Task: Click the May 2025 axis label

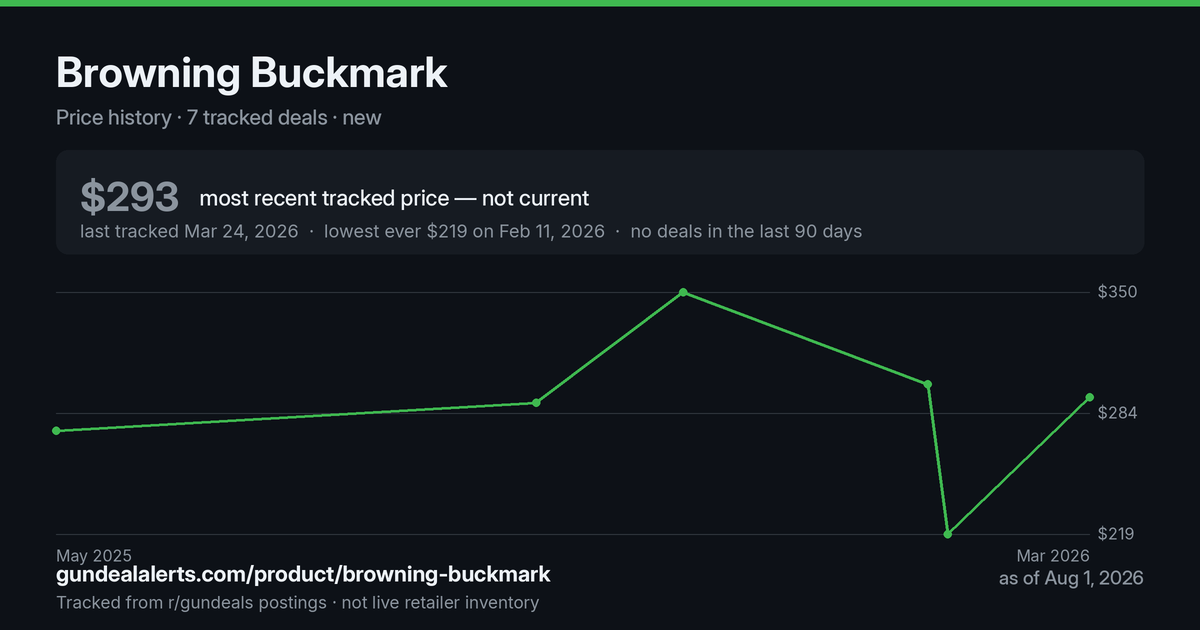Action: (x=94, y=555)
